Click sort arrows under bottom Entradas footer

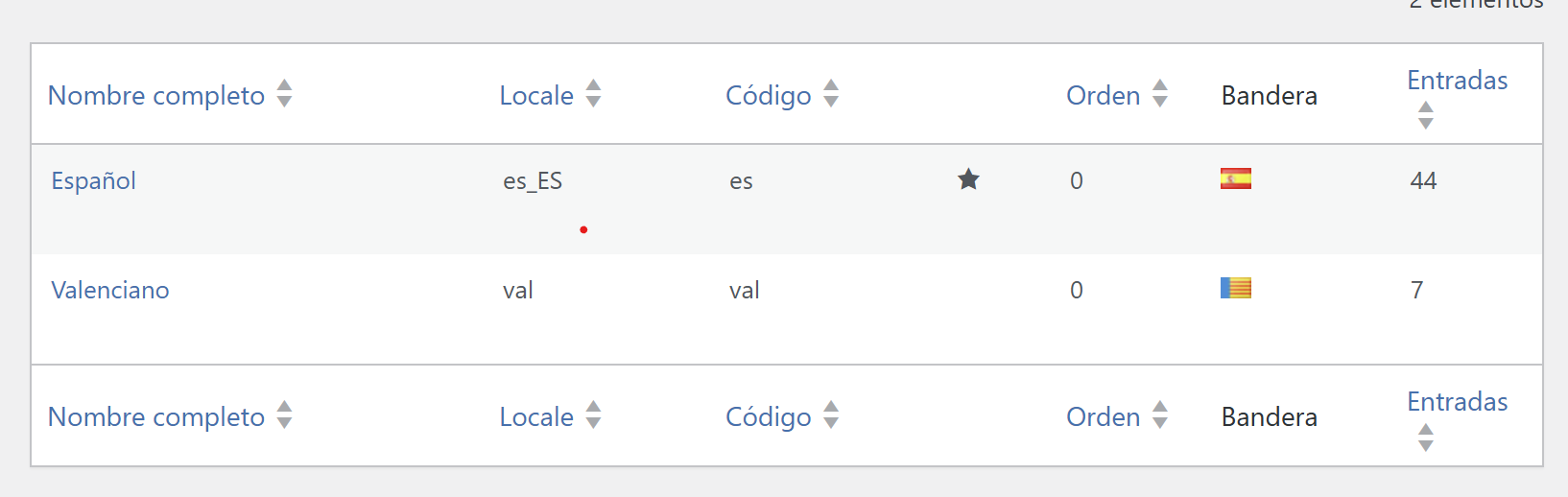[x=1426, y=438]
